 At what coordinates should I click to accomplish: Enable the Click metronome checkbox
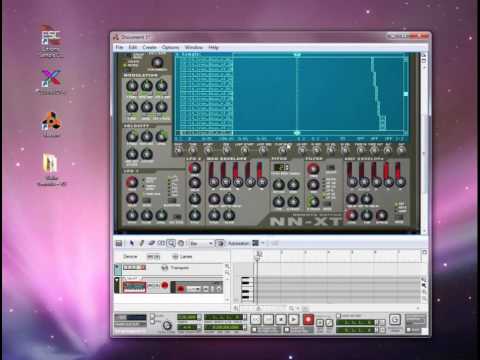point(153,316)
